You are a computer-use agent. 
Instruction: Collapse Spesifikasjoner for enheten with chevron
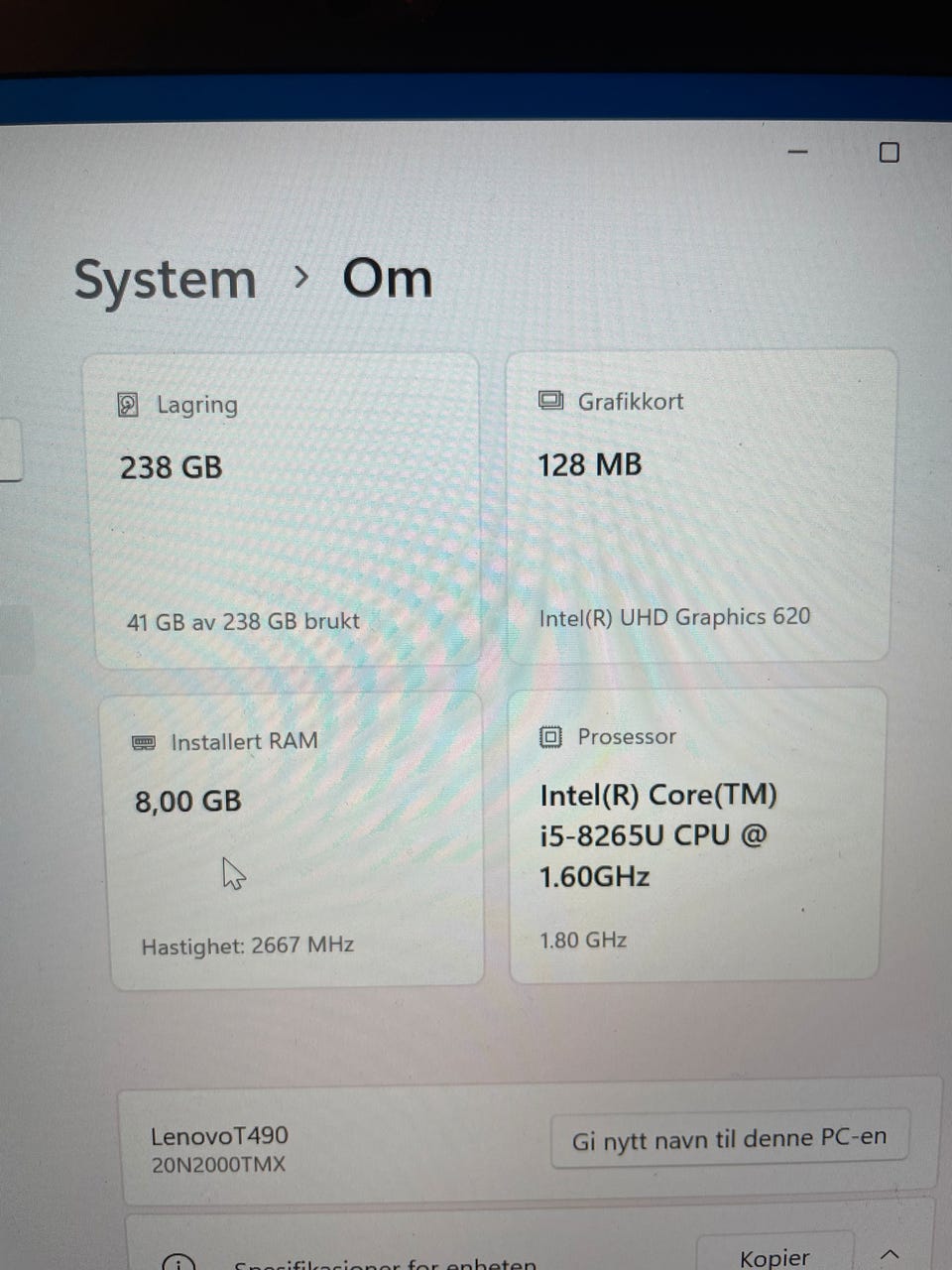point(890,1255)
